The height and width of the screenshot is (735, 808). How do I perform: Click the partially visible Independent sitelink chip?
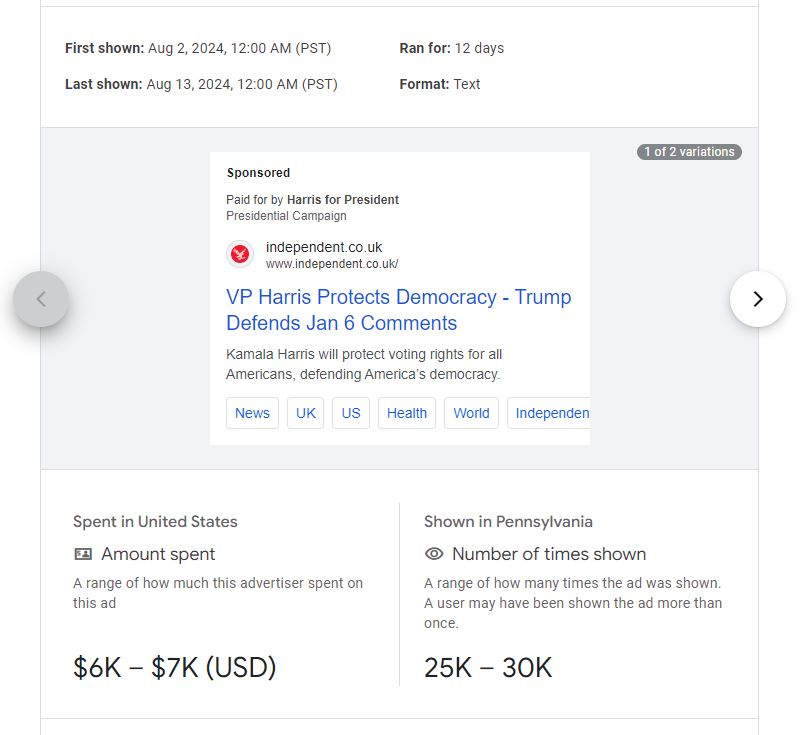pyautogui.click(x=550, y=413)
